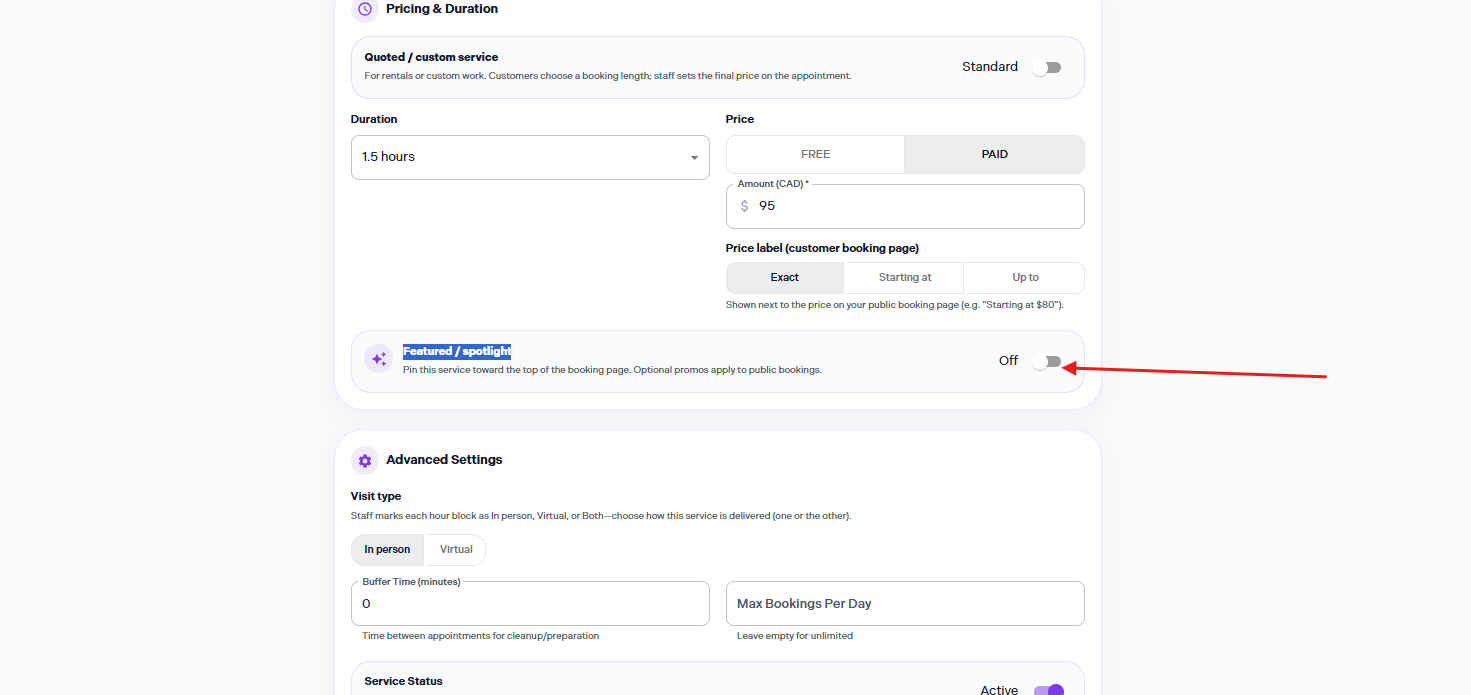Viewport: 1471px width, 695px height.
Task: Click 'Time between appointments' hint text
Action: (x=481, y=636)
